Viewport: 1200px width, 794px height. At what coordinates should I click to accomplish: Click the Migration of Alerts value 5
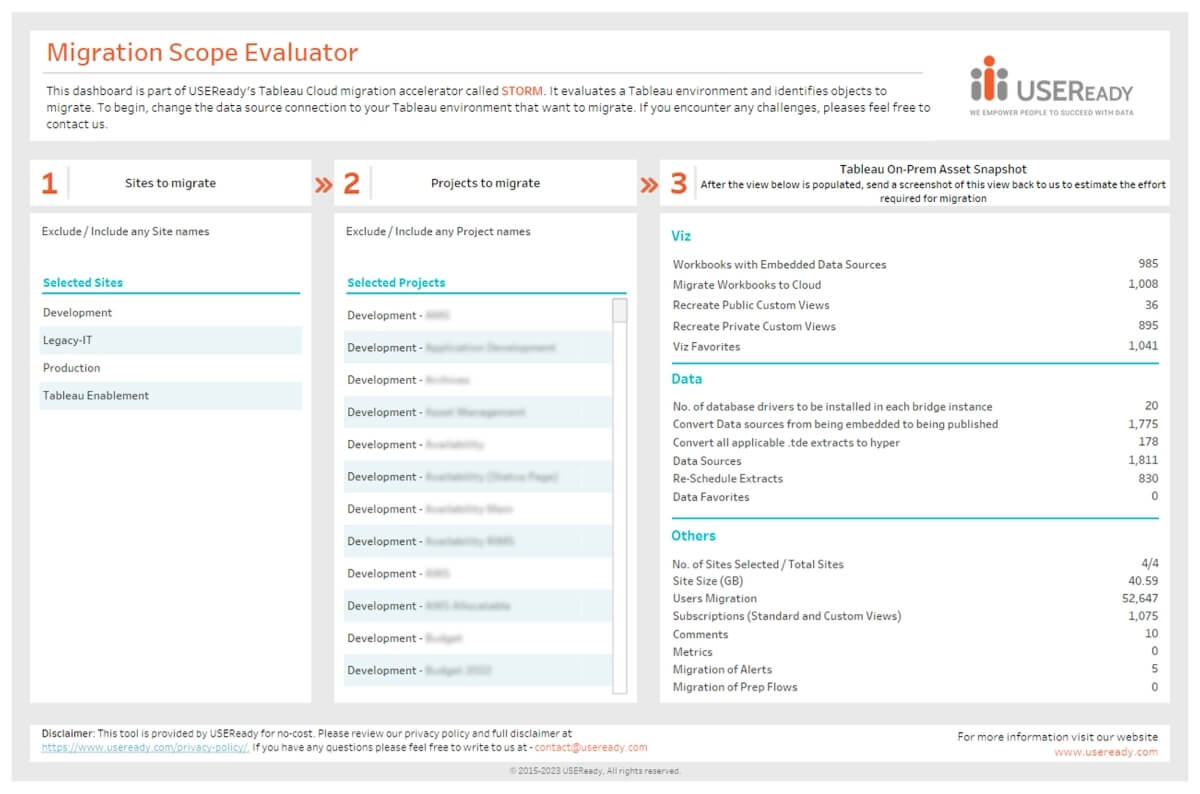click(1155, 669)
